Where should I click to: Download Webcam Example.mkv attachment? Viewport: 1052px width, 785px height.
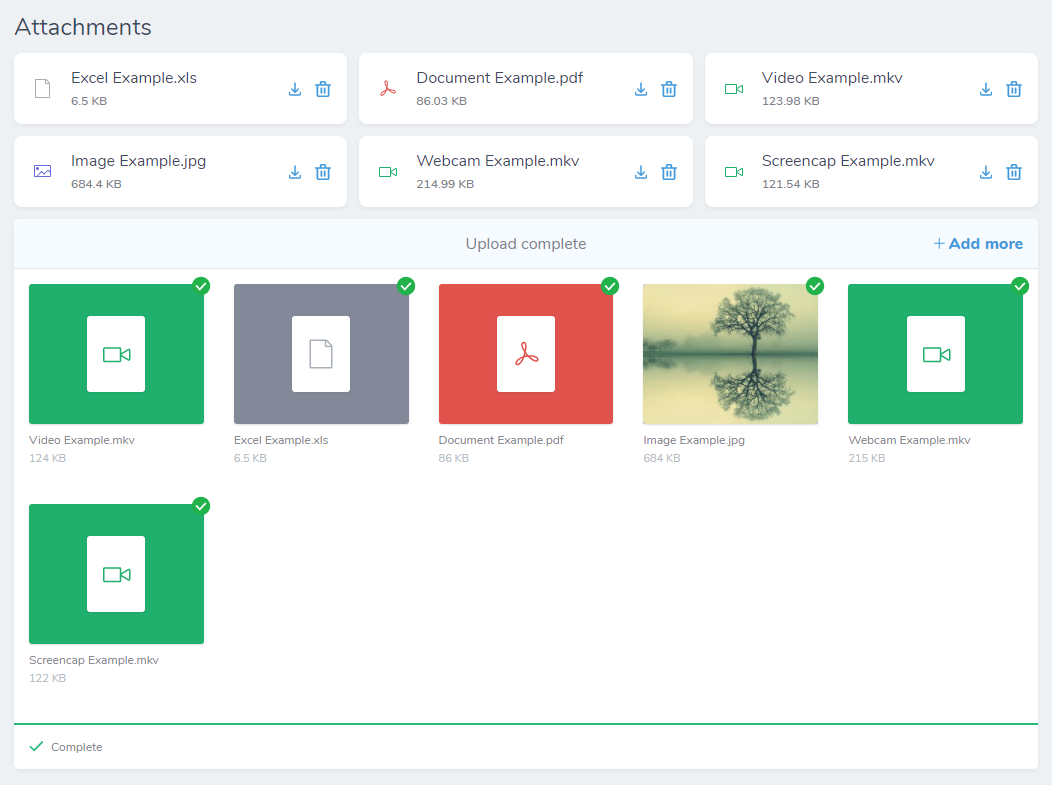[x=641, y=172]
